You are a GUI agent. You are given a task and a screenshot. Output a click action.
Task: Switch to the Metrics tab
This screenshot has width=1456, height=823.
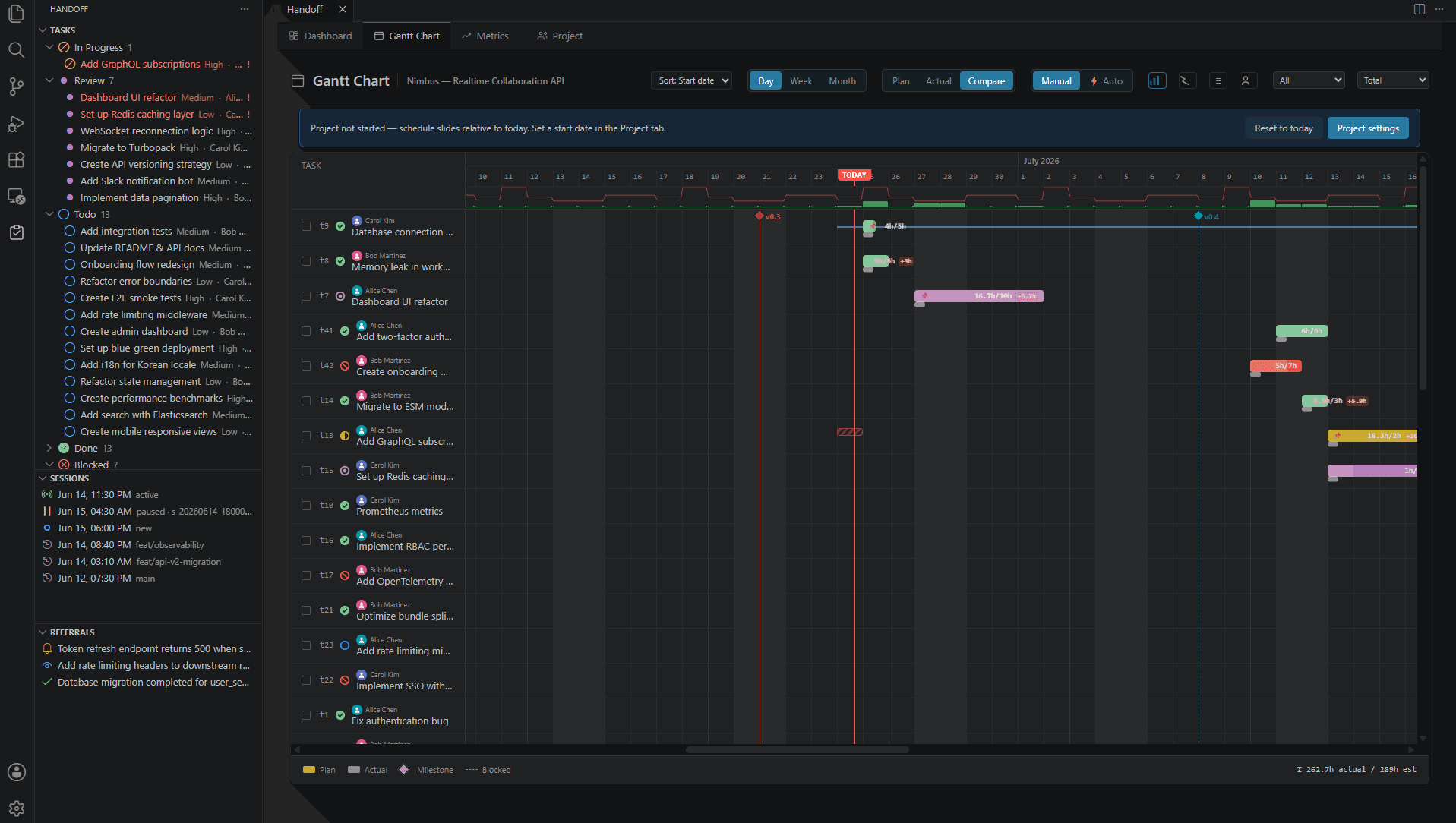coord(485,36)
